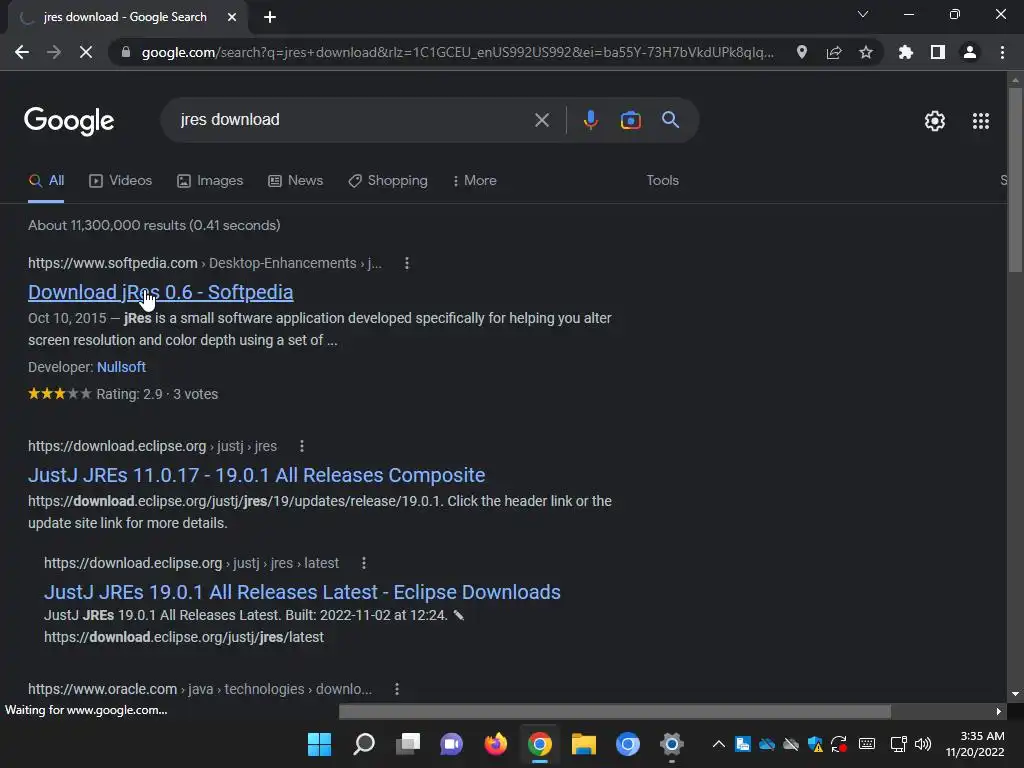1024x768 pixels.
Task: Open 'JustJ JREs 19.0.1 All Releases Latest' result
Action: tap(302, 592)
